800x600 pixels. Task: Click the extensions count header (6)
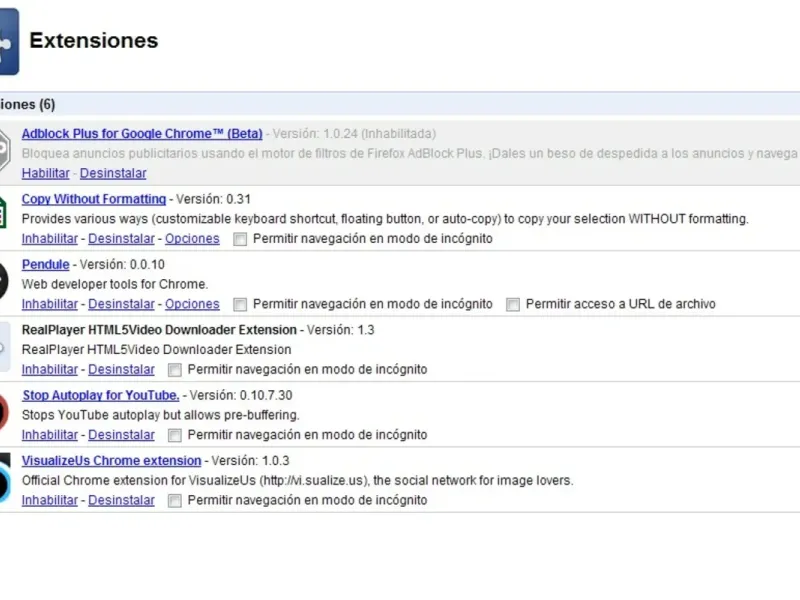click(x=28, y=105)
